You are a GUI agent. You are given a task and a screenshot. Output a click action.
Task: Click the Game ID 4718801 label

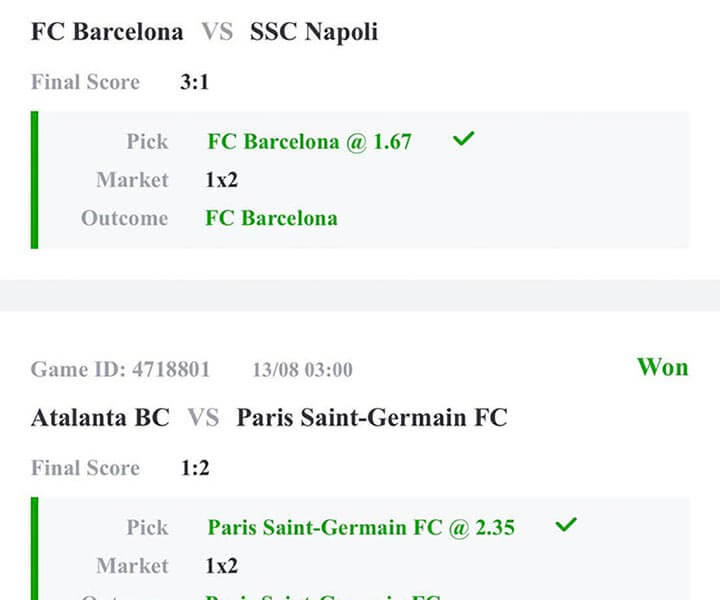pos(121,370)
